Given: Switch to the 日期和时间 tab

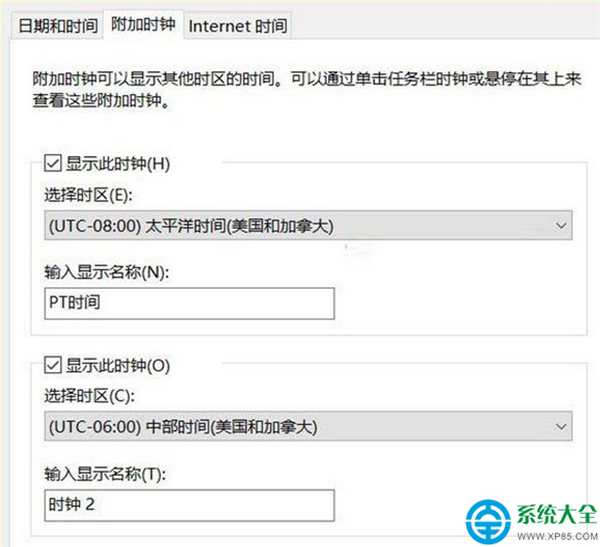Looking at the screenshot, I should 58,26.
